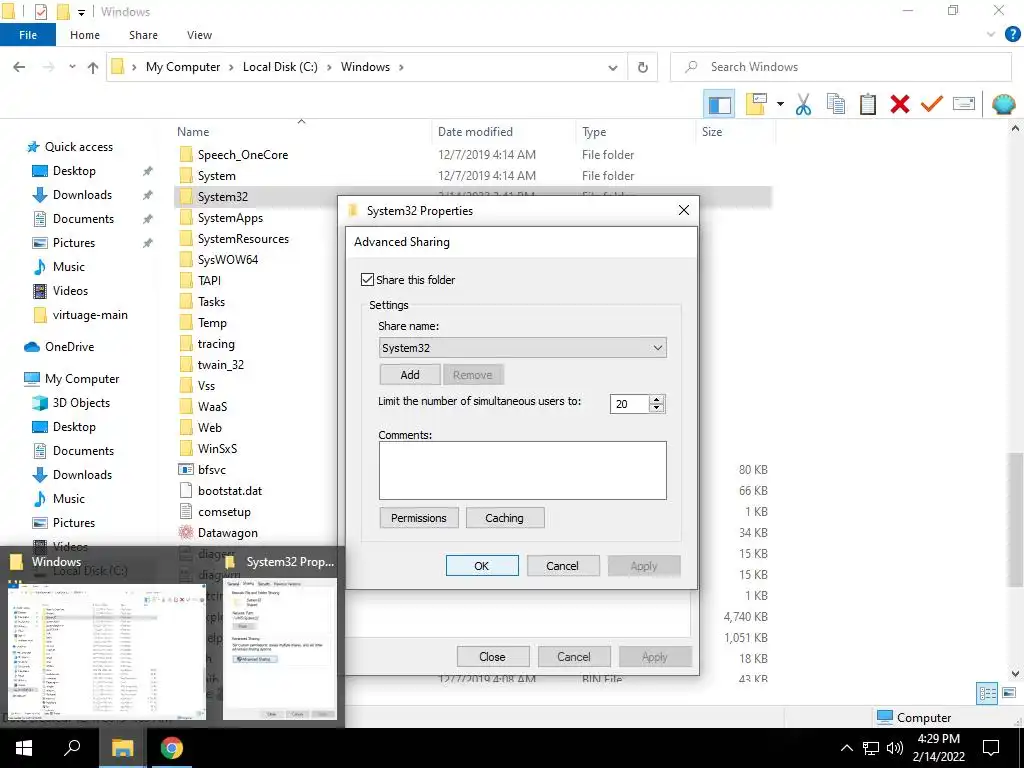Screen dimensions: 1024x768
Task: Select the Datawagon file
Action: click(x=227, y=533)
